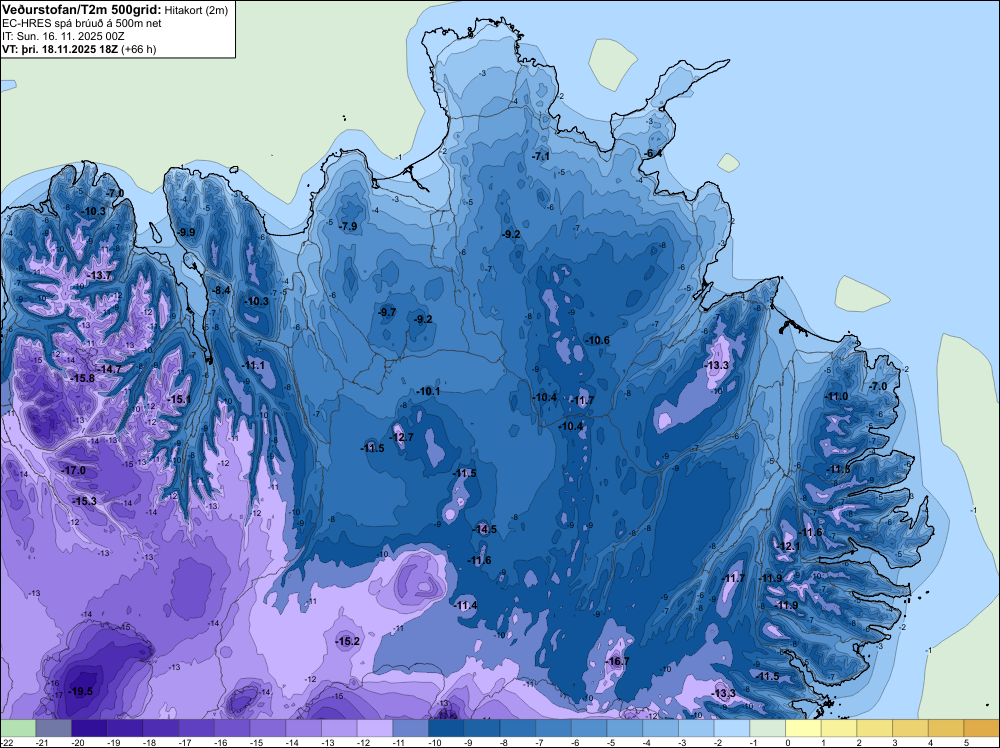Click the -12.1 temperature value

tap(788, 546)
